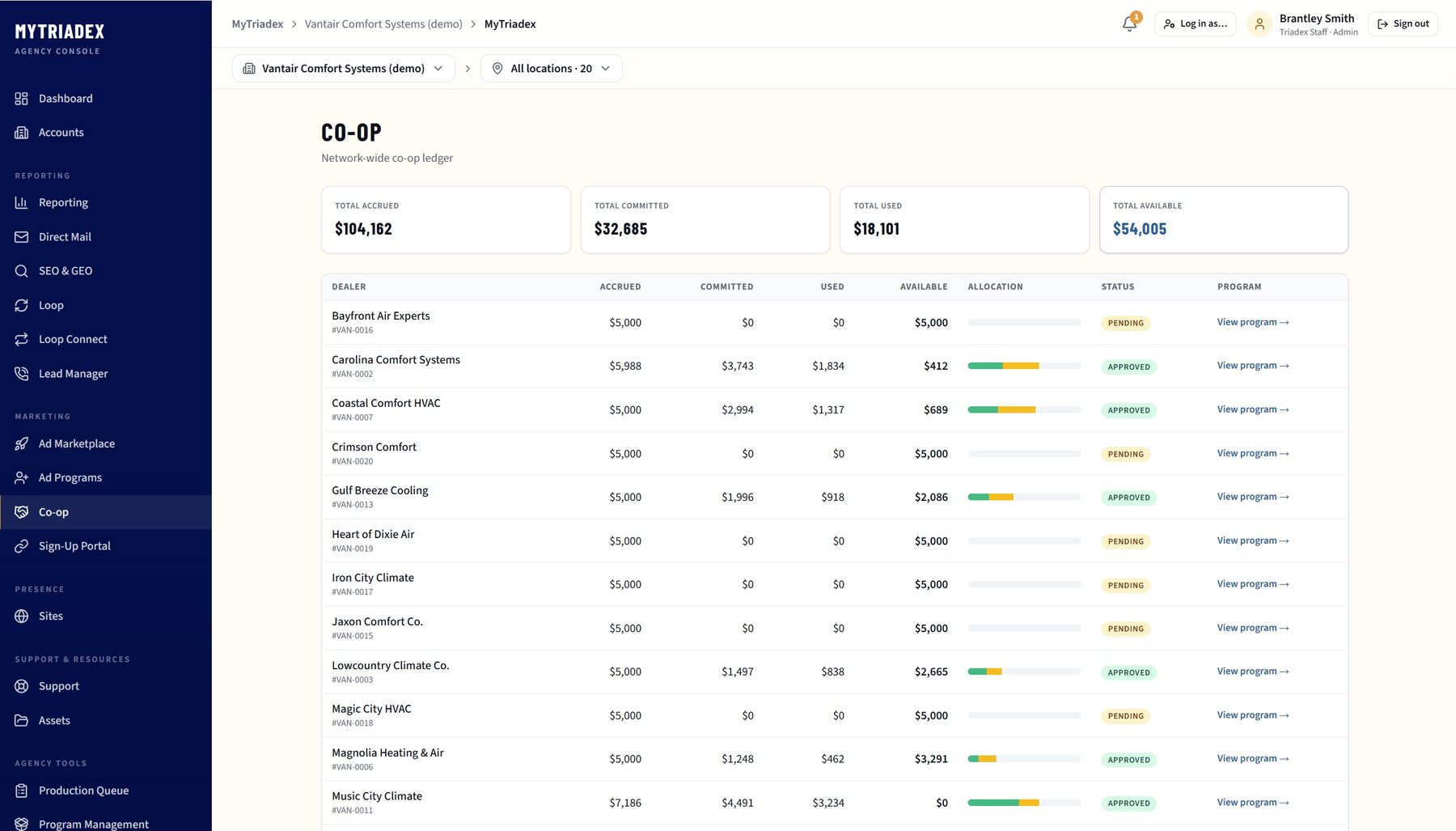Click the Dealer column header
The height and width of the screenshot is (831, 1456).
pyautogui.click(x=349, y=287)
